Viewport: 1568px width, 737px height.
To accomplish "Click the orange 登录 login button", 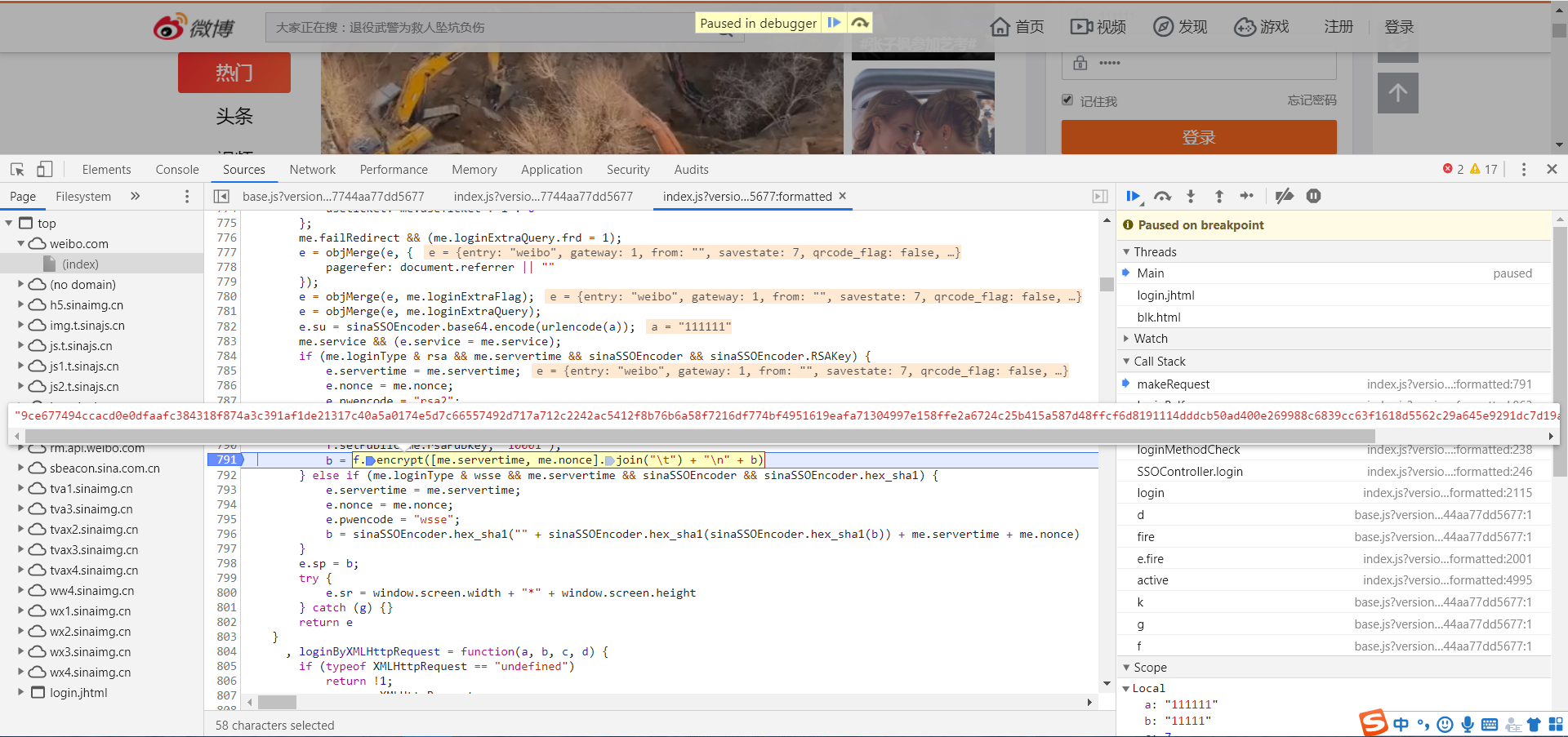I will [x=1199, y=137].
